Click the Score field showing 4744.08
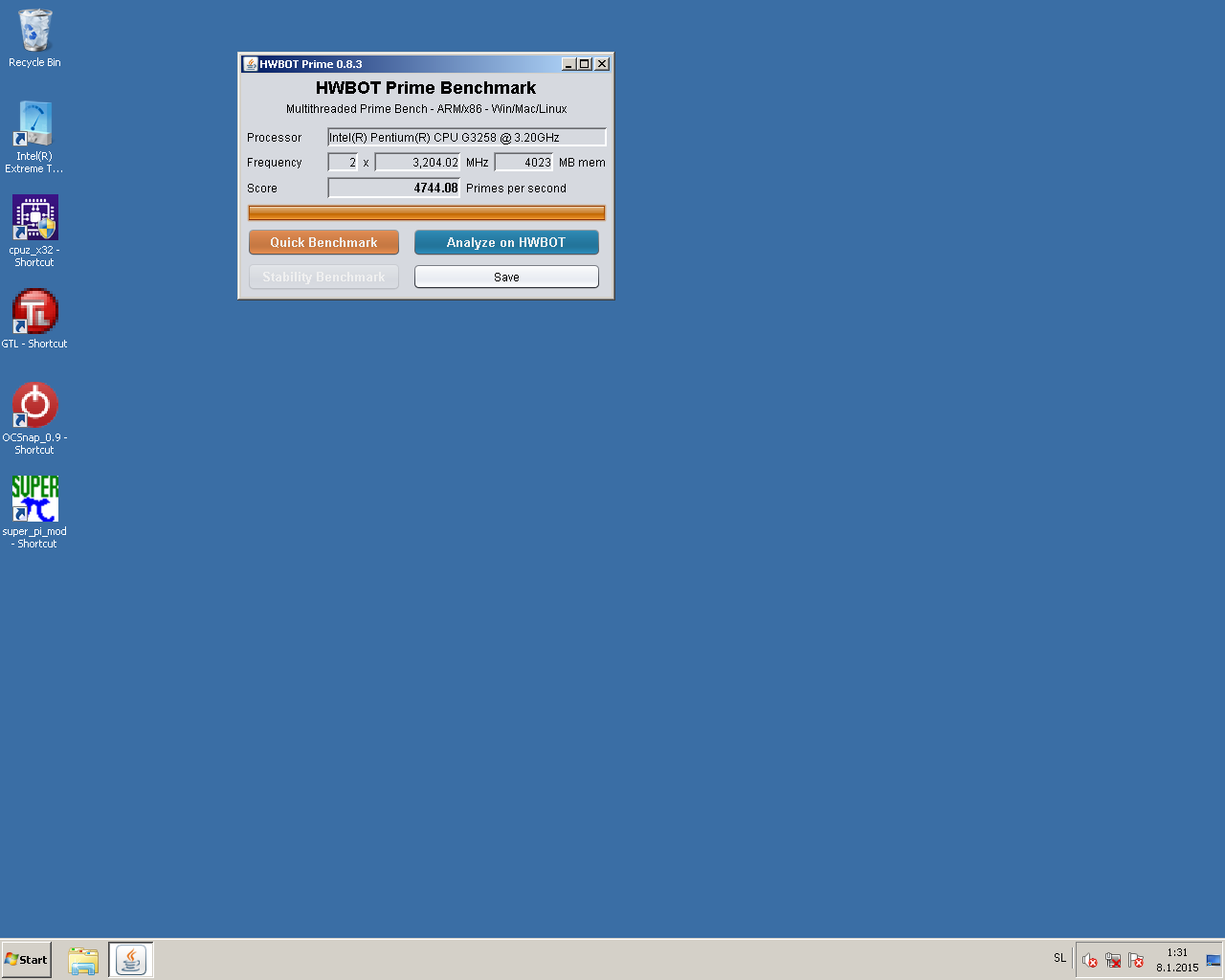1225x980 pixels. coord(394,188)
